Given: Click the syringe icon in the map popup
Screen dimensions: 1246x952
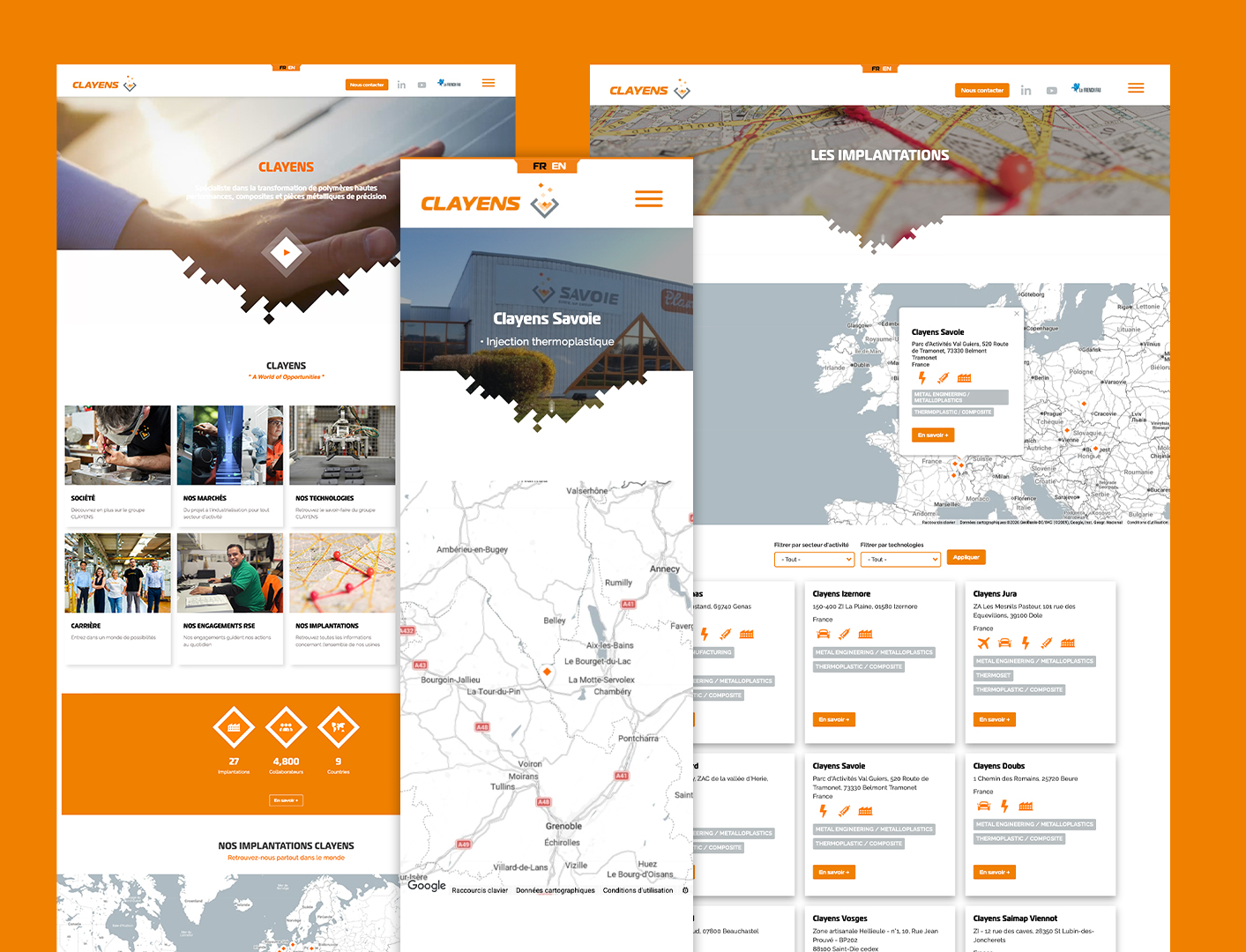Looking at the screenshot, I should click(x=943, y=377).
